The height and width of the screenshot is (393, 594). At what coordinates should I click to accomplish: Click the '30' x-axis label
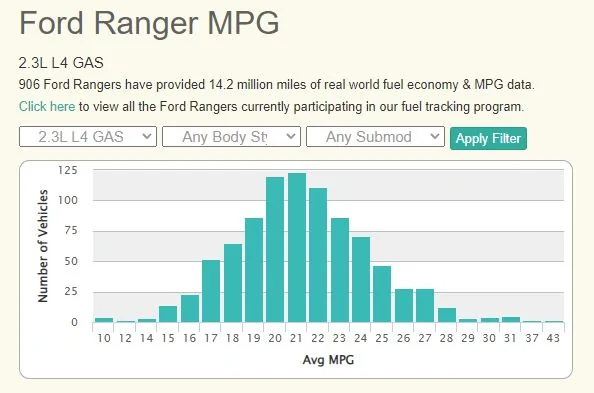click(x=489, y=338)
